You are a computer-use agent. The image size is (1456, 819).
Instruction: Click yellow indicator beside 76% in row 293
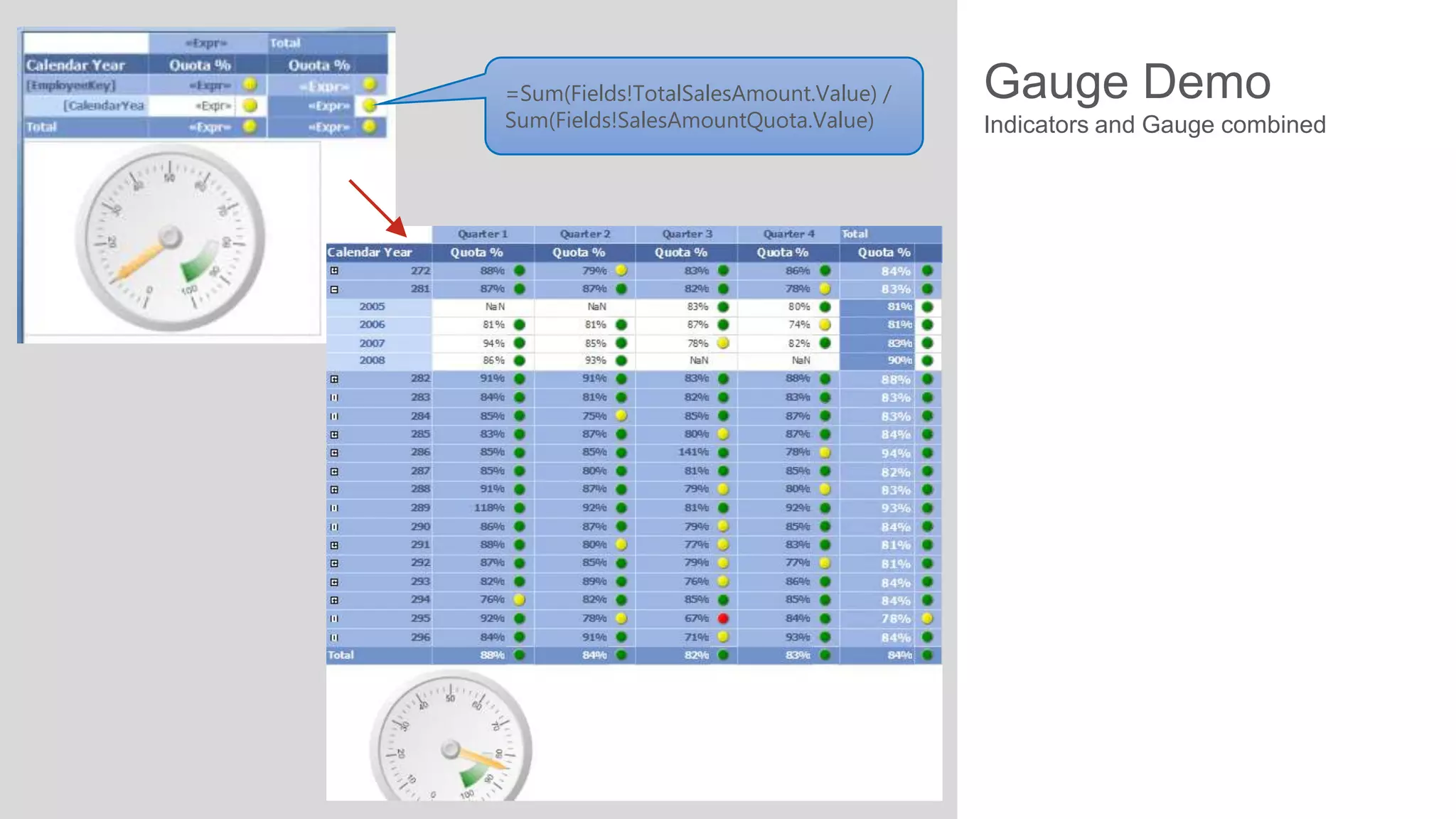pyautogui.click(x=723, y=582)
